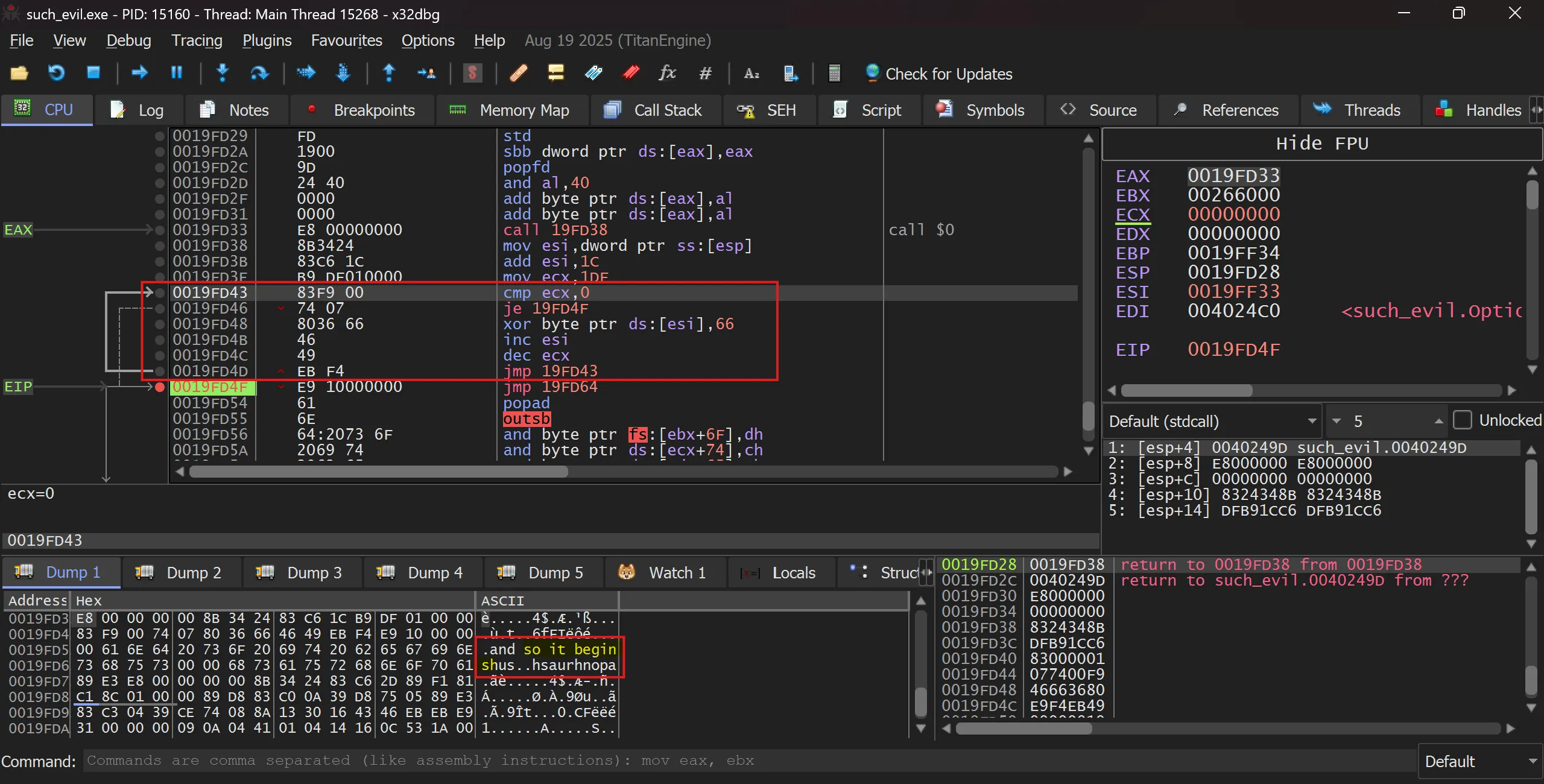
Task: Pause execution with the pause icon
Action: [x=177, y=73]
